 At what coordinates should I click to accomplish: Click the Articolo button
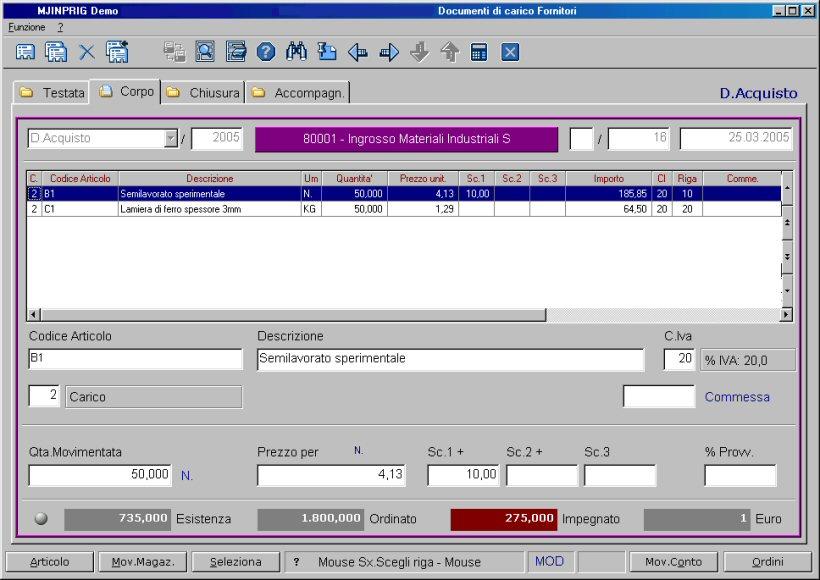50,562
